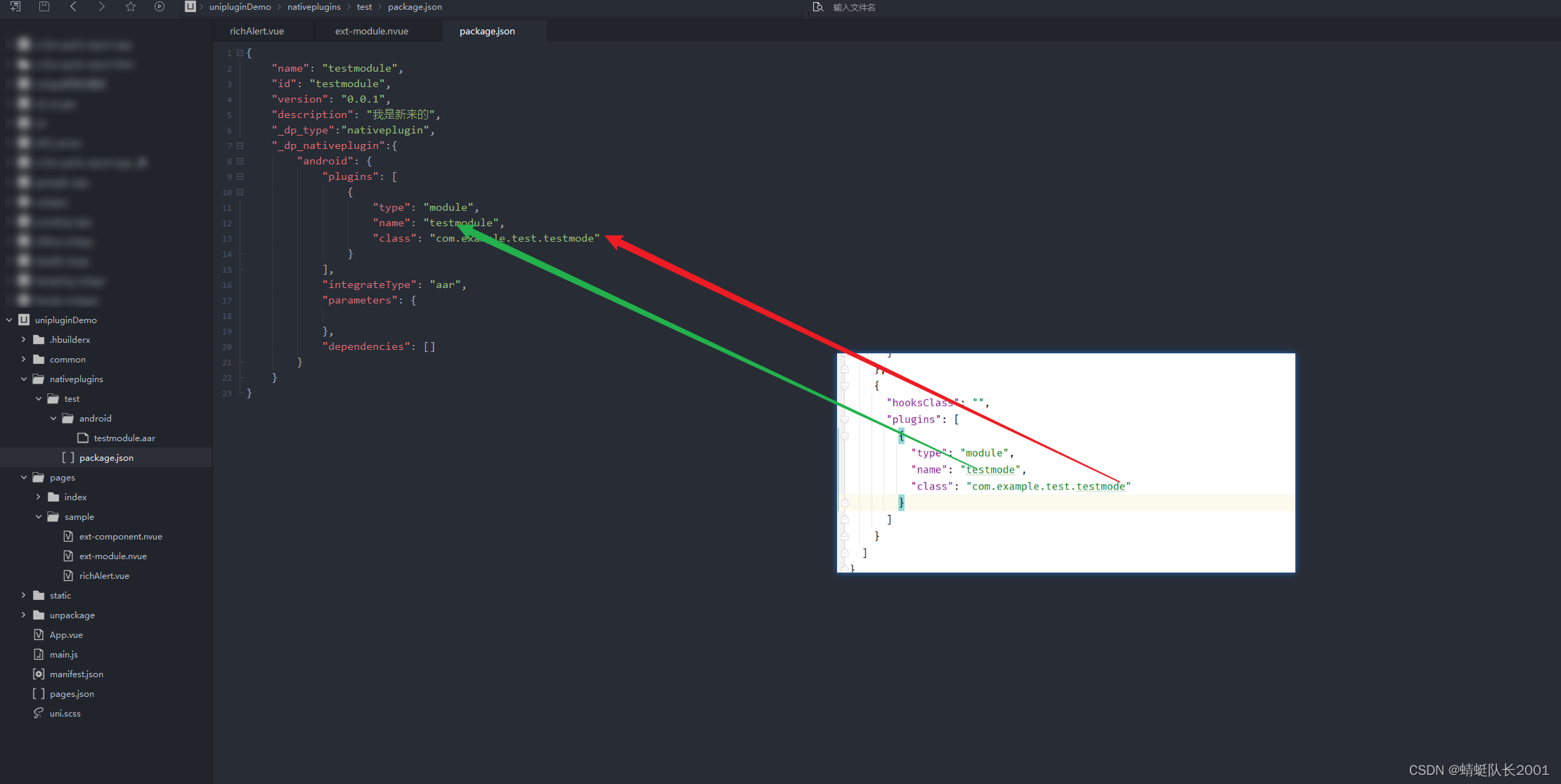Expand the index folder chevron
Viewport: 1561px width, 784px height.
39,497
